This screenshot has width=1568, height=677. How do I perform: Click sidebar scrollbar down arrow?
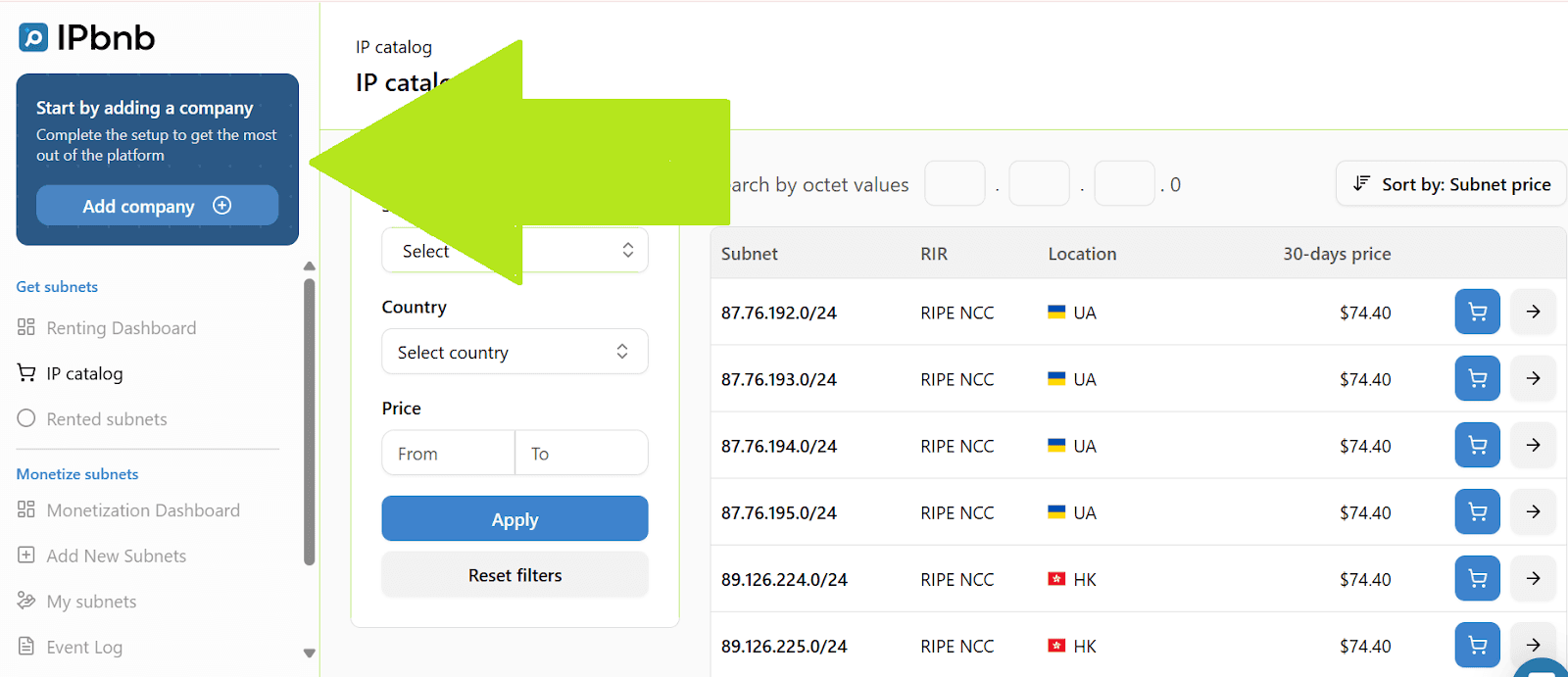click(310, 653)
